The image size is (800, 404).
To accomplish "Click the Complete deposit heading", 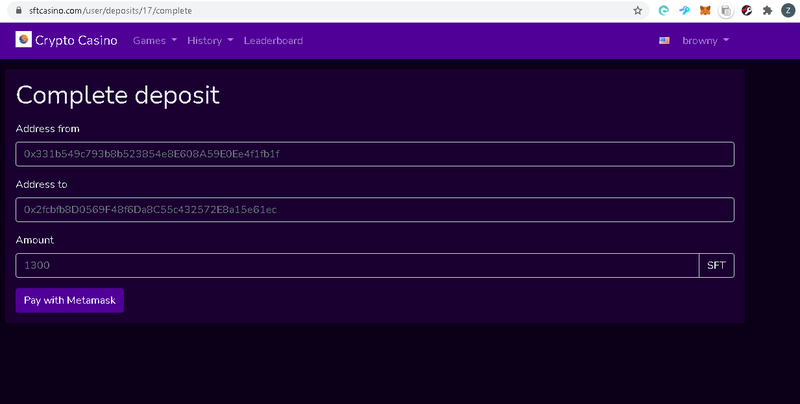I will [118, 95].
